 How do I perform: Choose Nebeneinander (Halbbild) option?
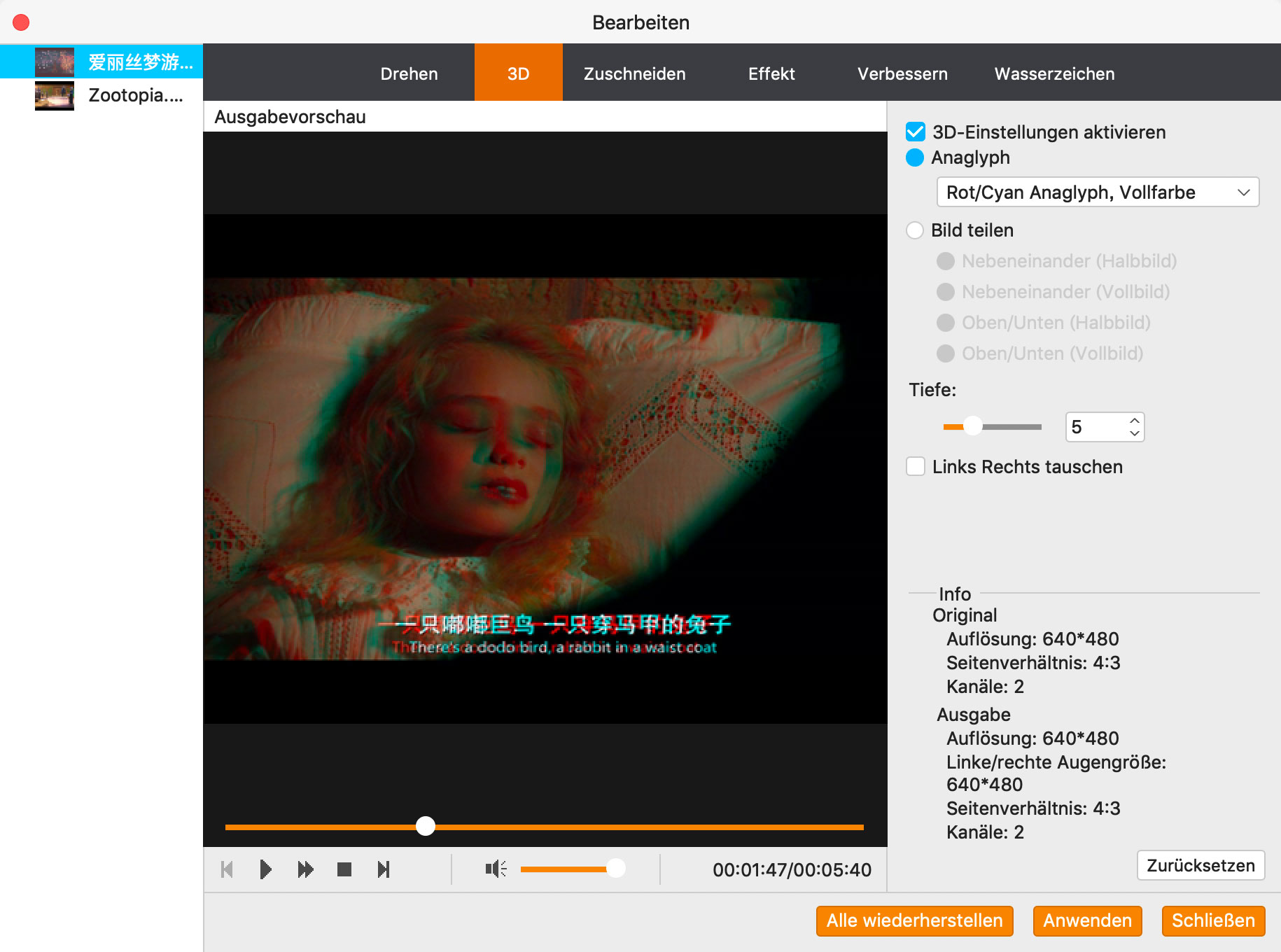(x=946, y=261)
